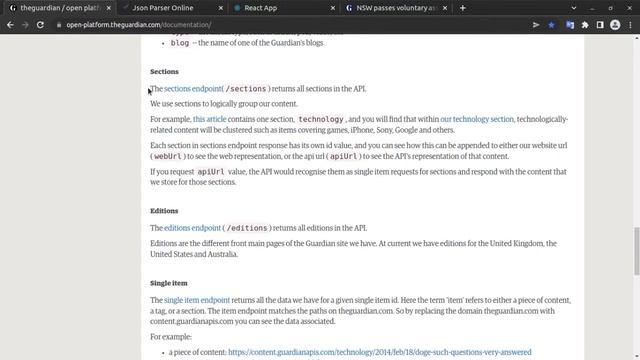Viewport: 640px width, 360px height.
Task: Close the Json Parser Online tab
Action: (221, 8)
